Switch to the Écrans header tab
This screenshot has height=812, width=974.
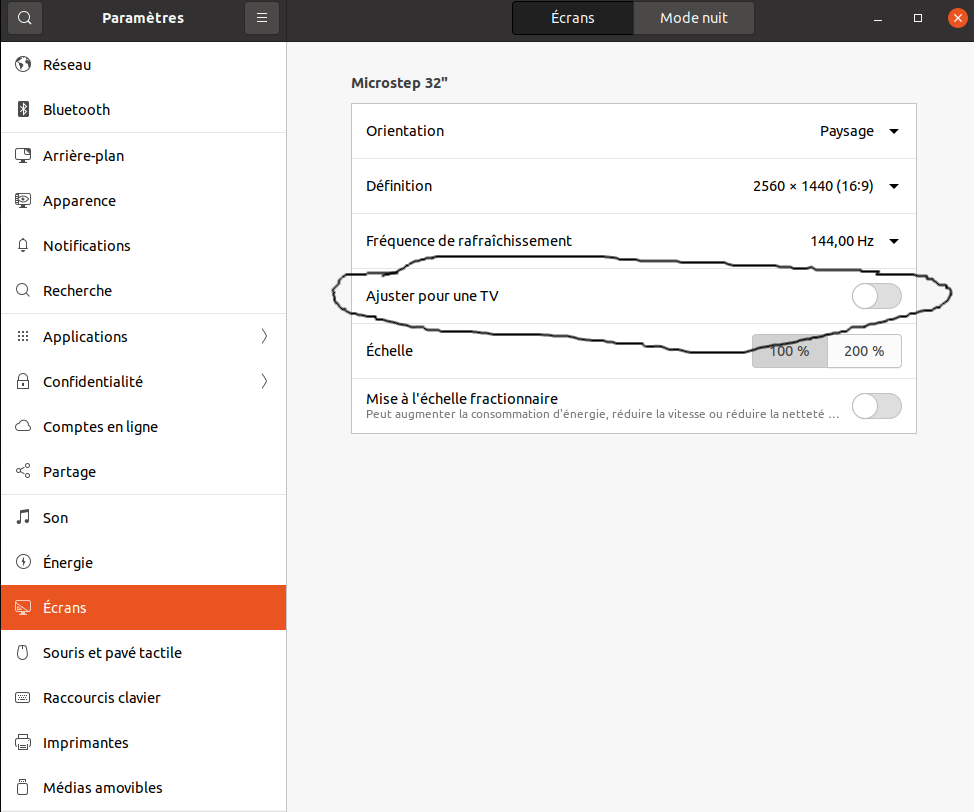(x=573, y=18)
